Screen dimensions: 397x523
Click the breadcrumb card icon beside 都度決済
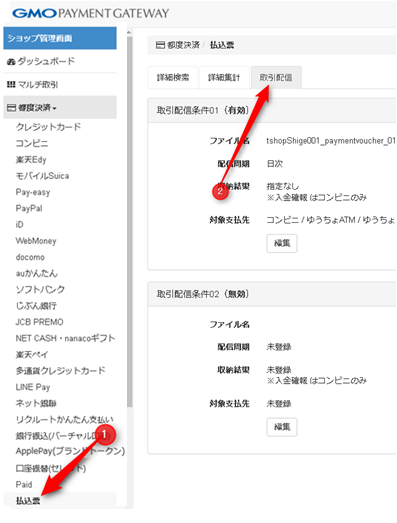160,45
